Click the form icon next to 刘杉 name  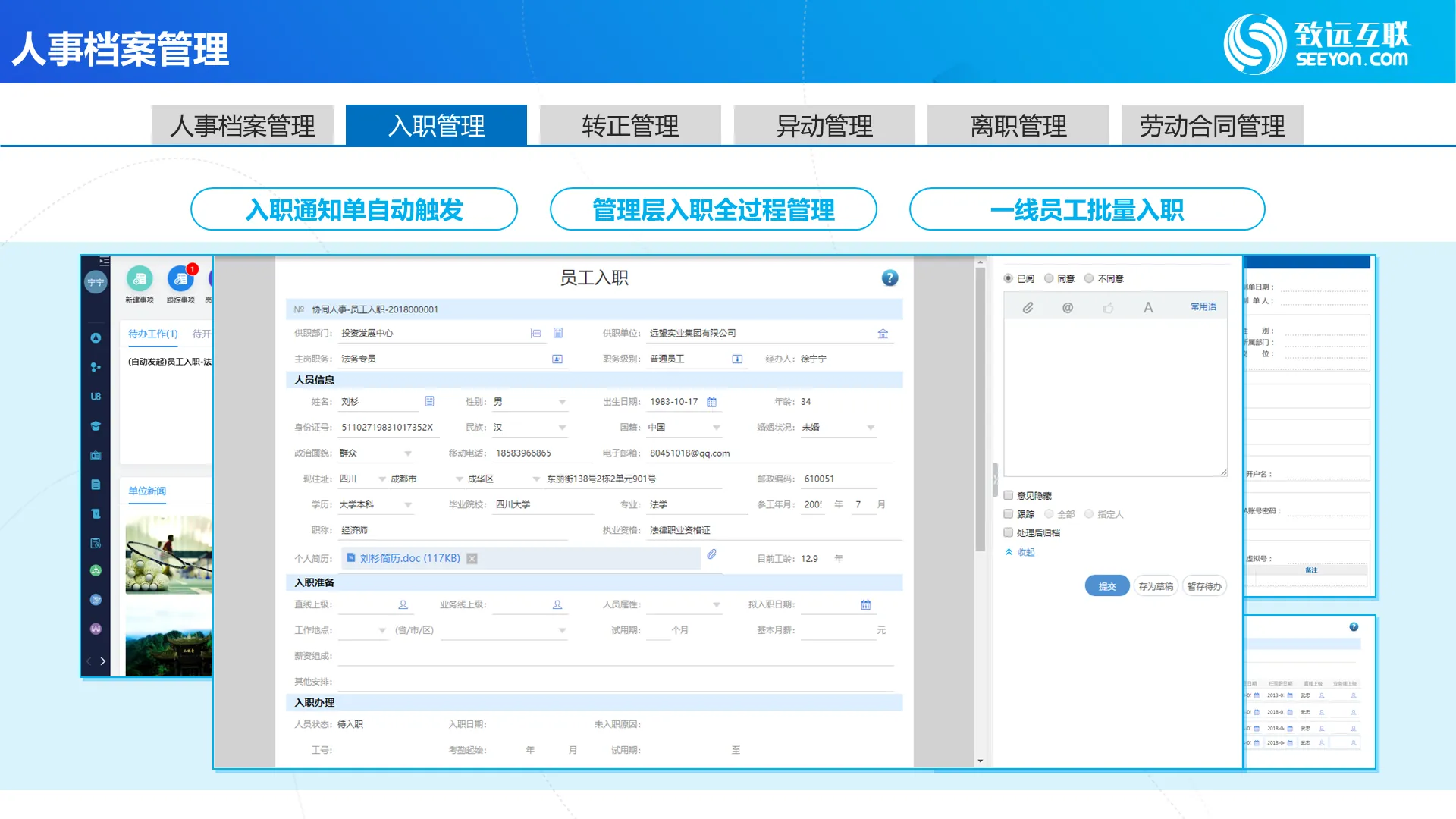coord(429,401)
